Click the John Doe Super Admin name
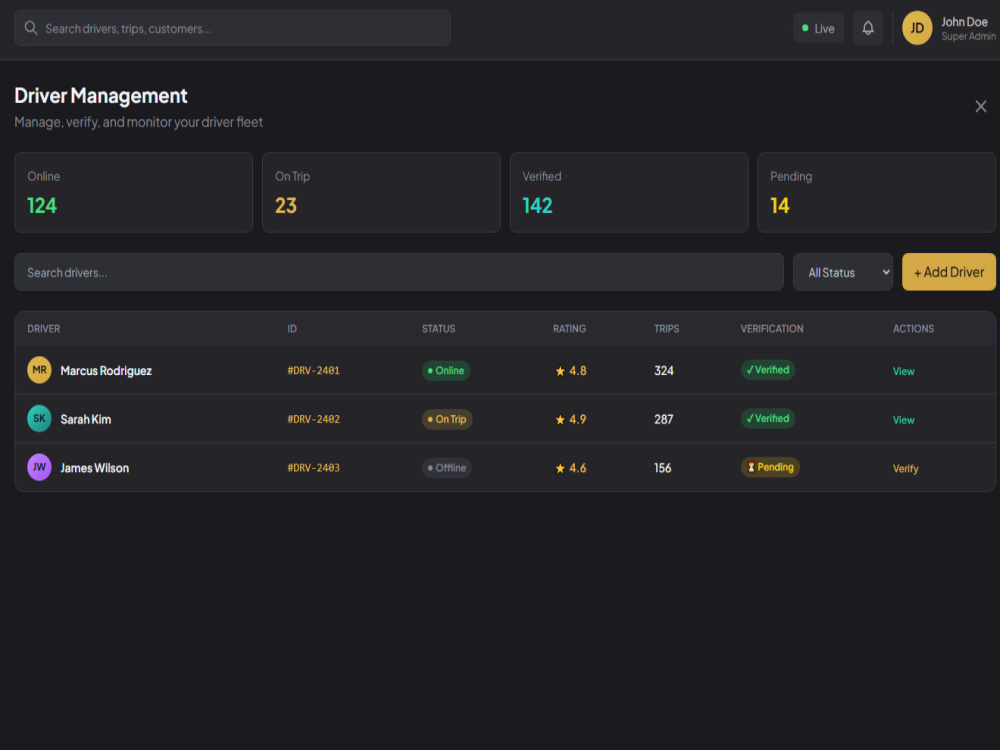The width and height of the screenshot is (1000, 750). pyautogui.click(x=968, y=29)
